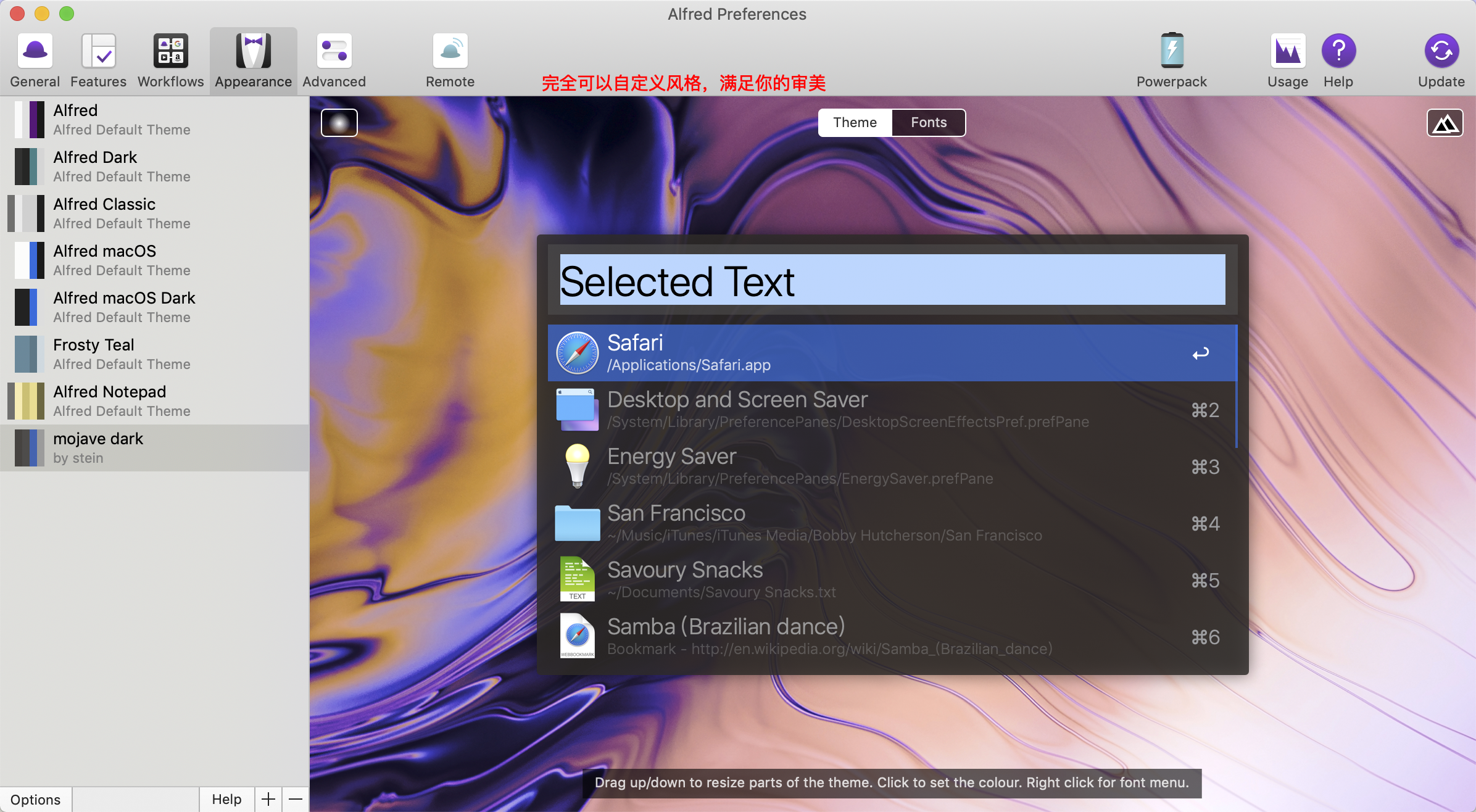Open the Options menu button
This screenshot has width=1476, height=812.
click(x=36, y=799)
